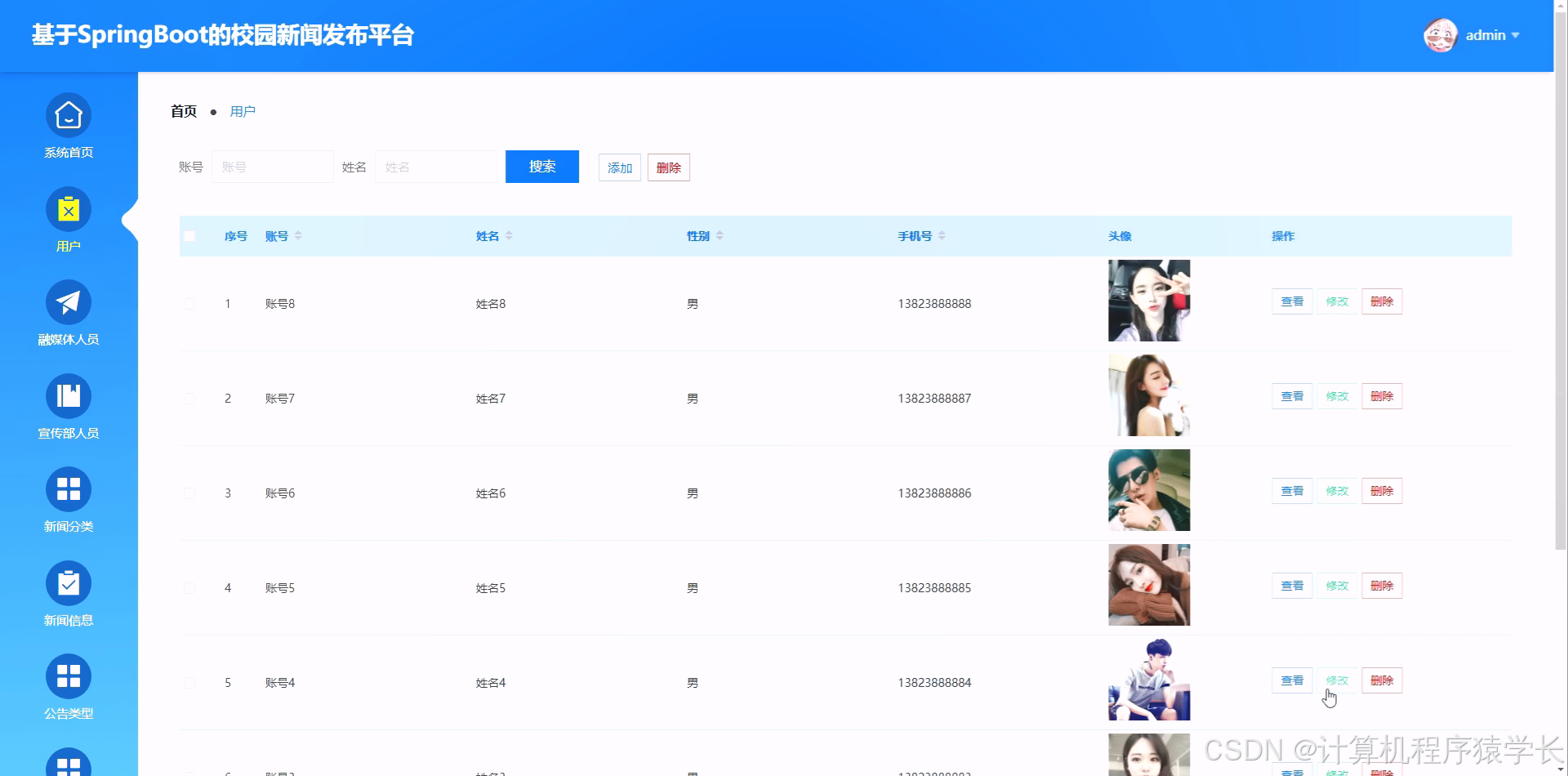Go to 首页 in the breadcrumb
Viewport: 1568px width, 776px height.
pos(183,111)
